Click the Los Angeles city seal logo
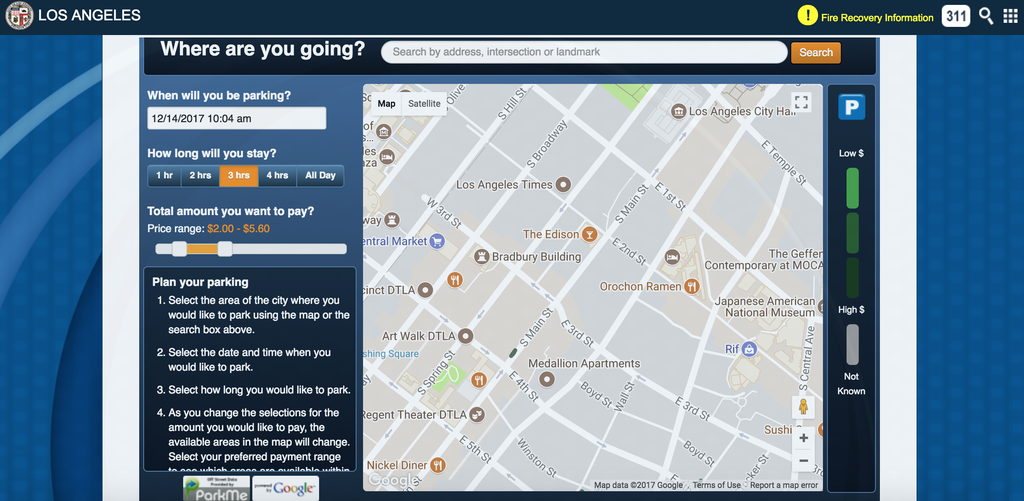Screen dimensions: 1024x501 19,16
